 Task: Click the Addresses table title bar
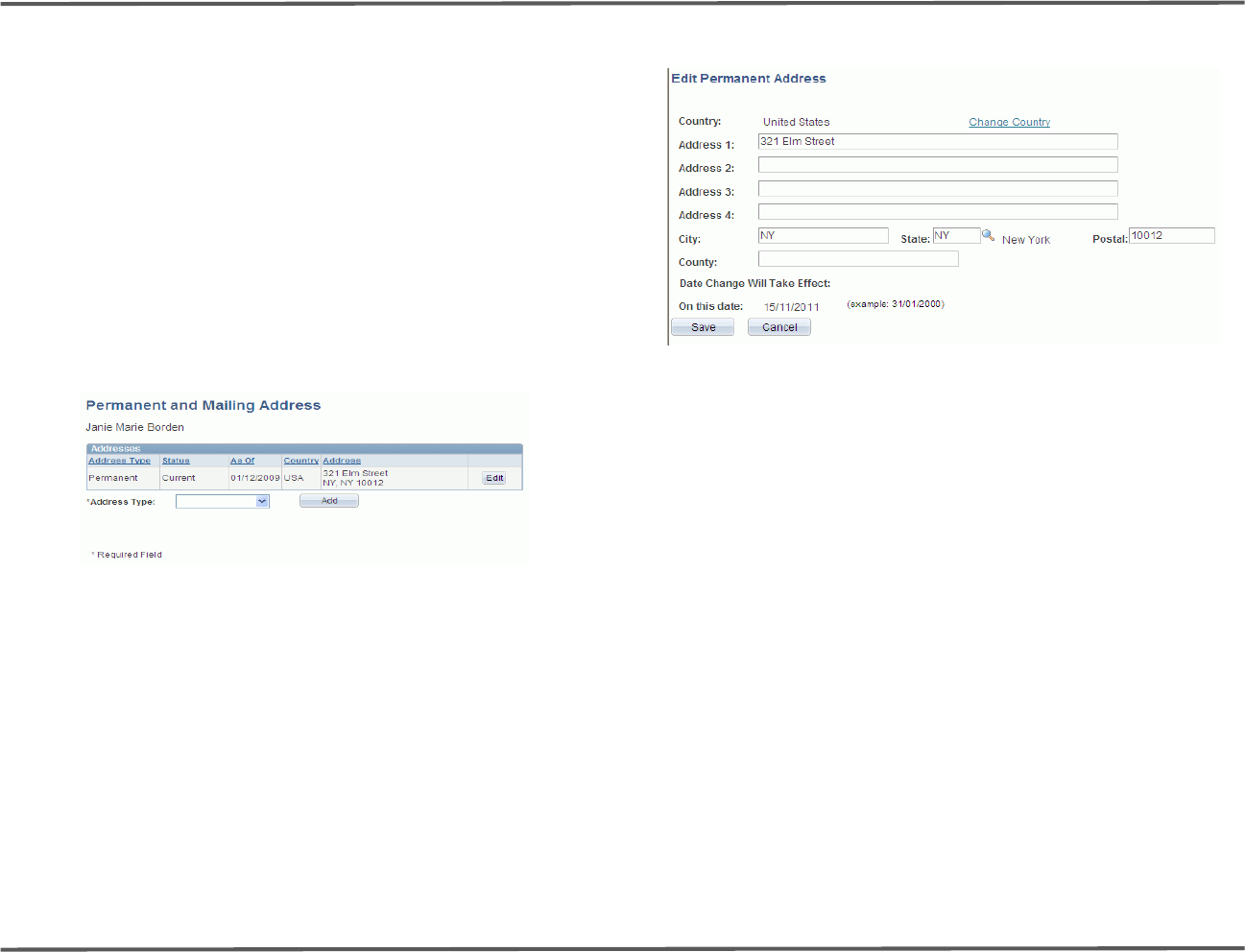coord(304,448)
